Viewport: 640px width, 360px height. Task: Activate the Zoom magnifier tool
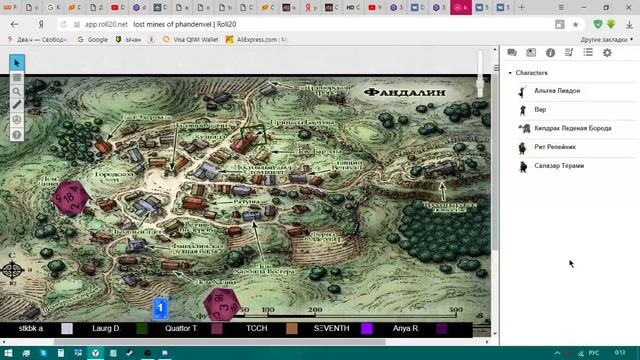click(x=17, y=91)
